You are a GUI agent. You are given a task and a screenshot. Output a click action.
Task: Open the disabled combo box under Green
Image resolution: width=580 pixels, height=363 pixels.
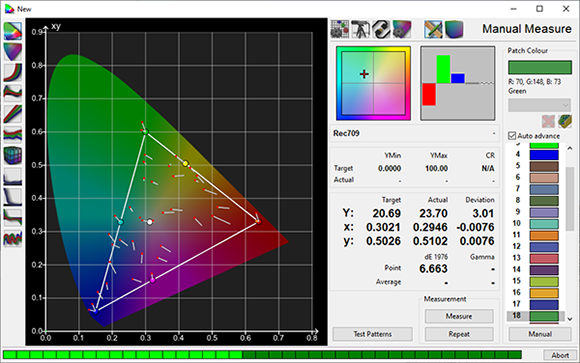pos(540,105)
